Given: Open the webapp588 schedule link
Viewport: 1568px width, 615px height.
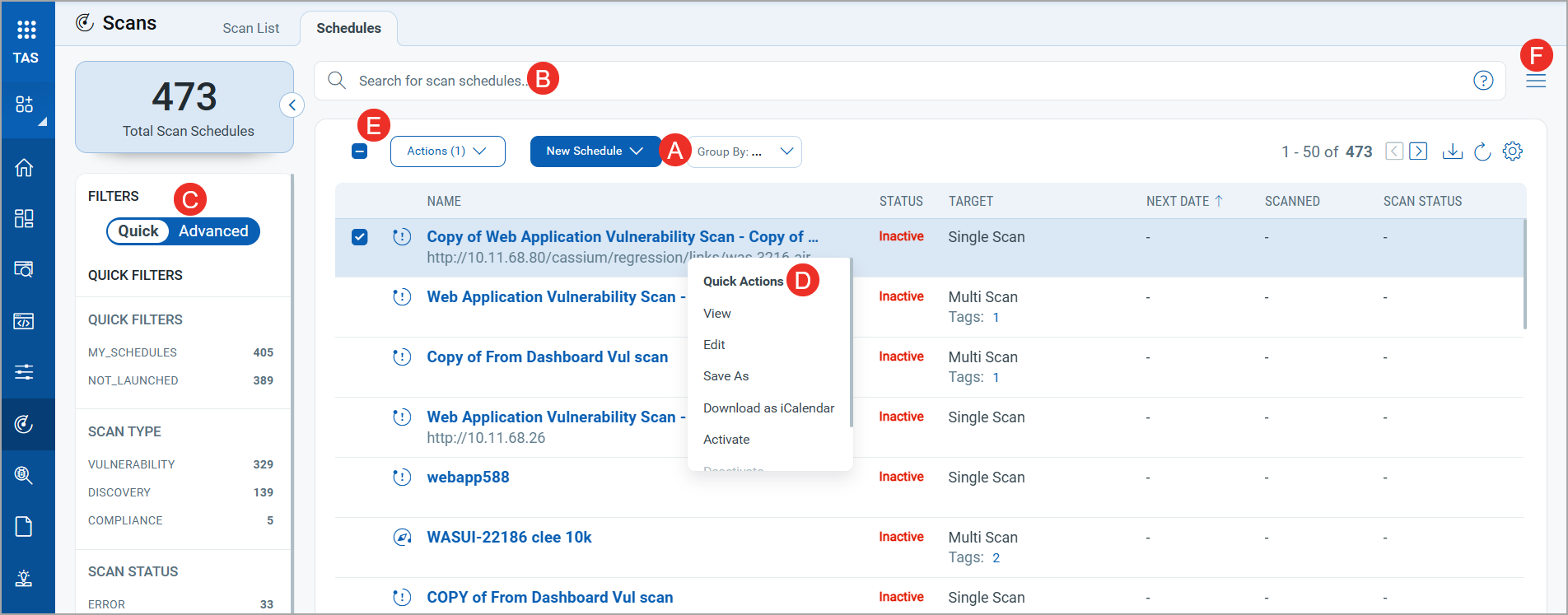Looking at the screenshot, I should coord(468,478).
